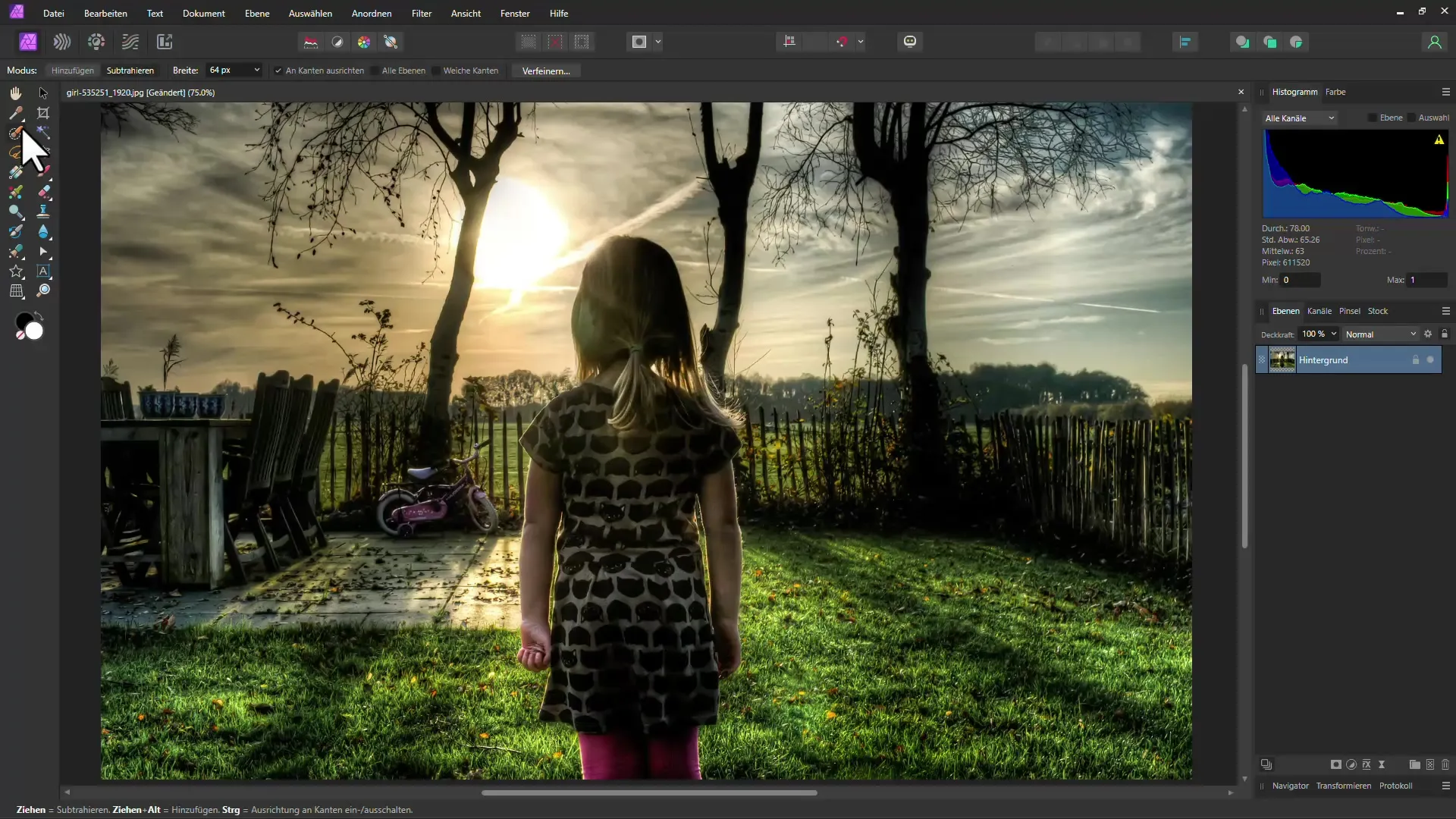Select the Flood Select magic wand tool
1456x819 pixels.
click(x=43, y=133)
